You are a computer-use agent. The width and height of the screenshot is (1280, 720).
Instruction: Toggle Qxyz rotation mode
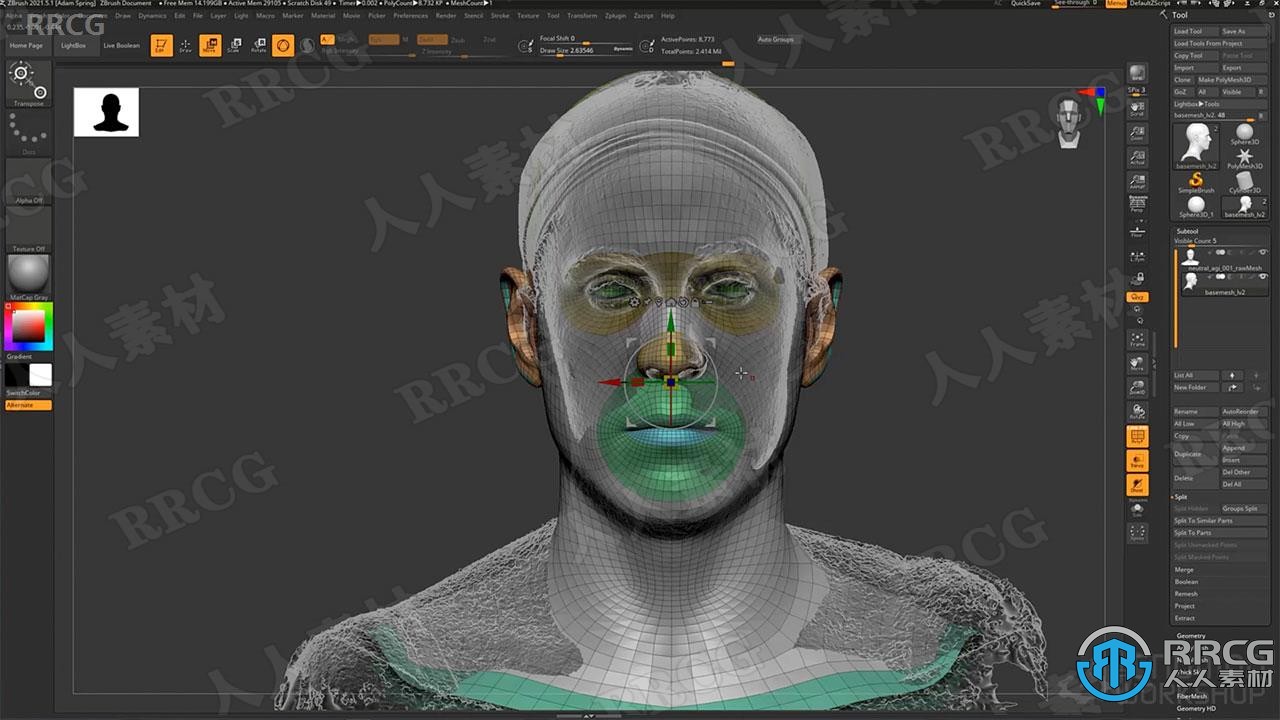[1137, 297]
